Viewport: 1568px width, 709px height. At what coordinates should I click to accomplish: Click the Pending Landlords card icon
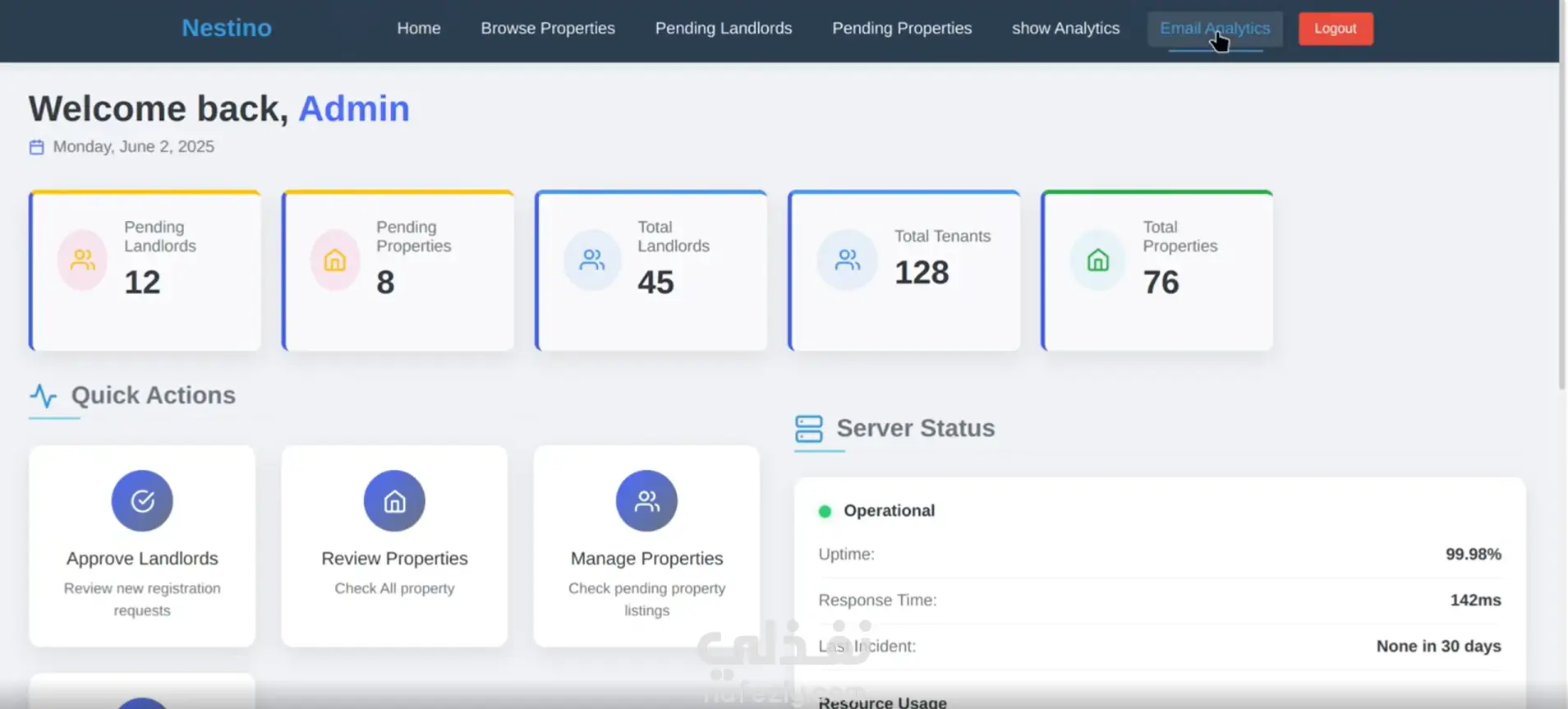click(x=82, y=260)
